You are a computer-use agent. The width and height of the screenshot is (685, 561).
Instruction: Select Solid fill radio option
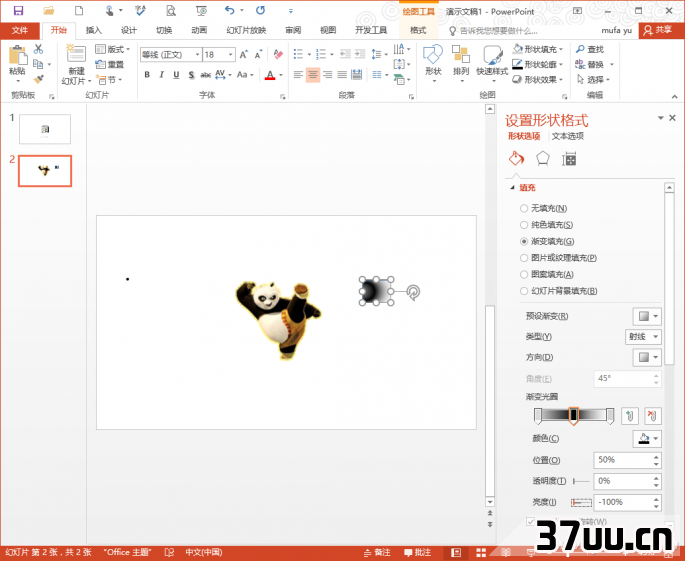click(524, 225)
